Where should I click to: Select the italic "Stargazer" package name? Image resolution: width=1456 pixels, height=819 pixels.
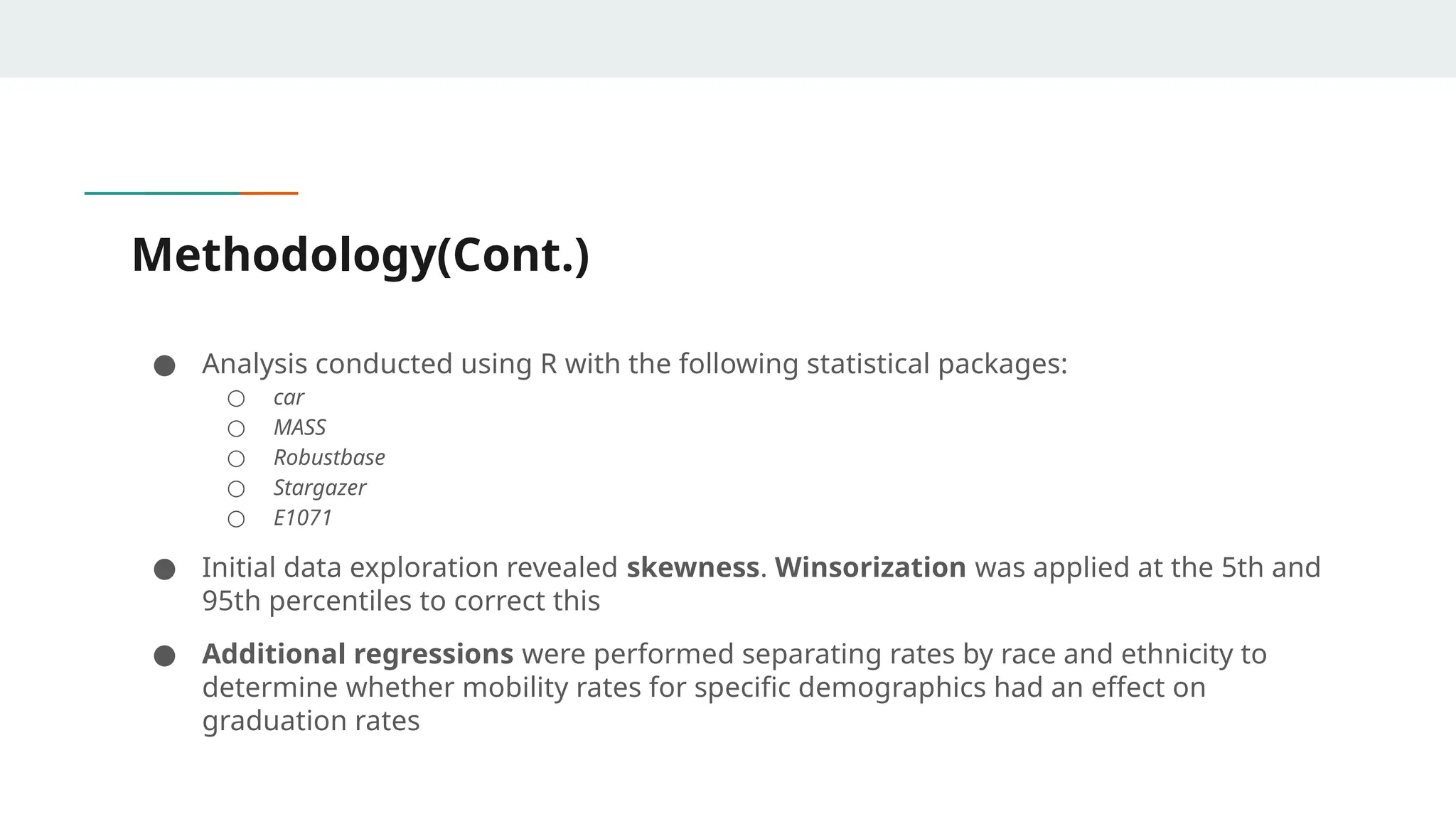click(x=319, y=488)
